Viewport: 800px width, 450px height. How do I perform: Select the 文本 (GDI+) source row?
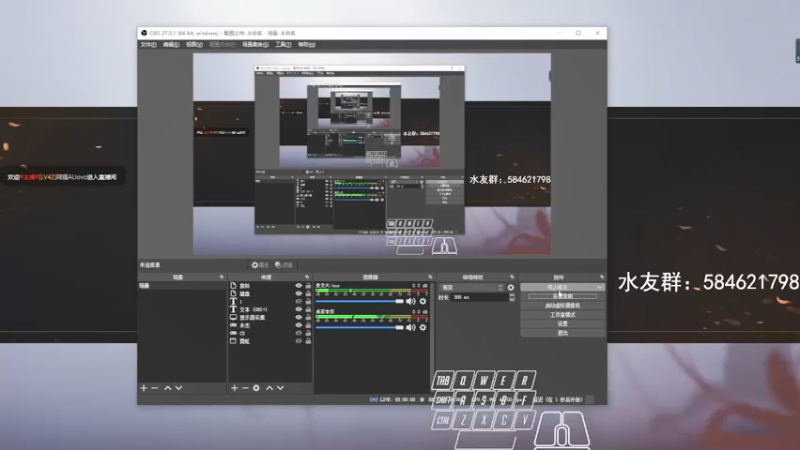pos(270,310)
